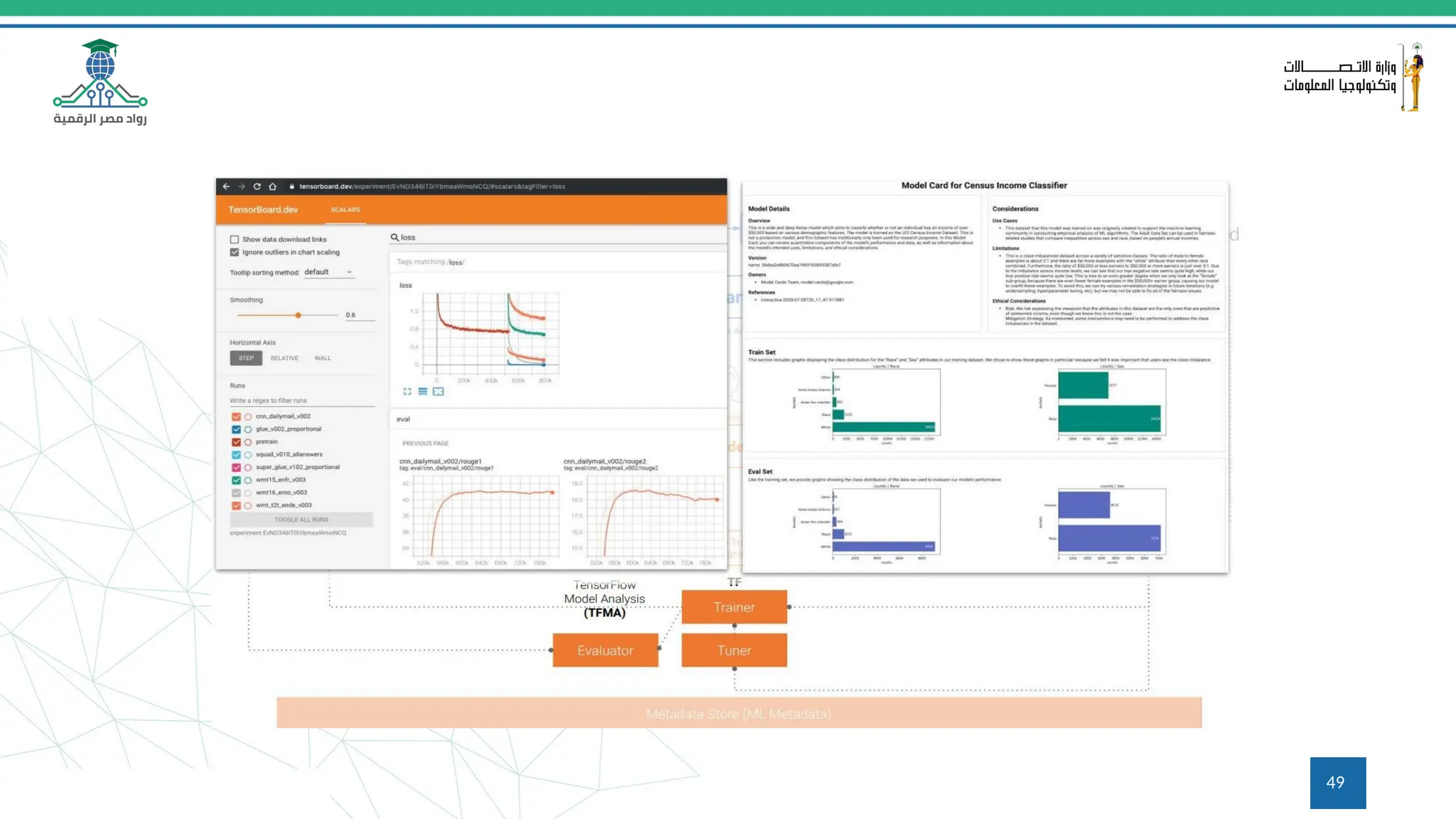Open Tooltip sorting method dropdown
The height and width of the screenshot is (819, 1456).
pos(328,272)
